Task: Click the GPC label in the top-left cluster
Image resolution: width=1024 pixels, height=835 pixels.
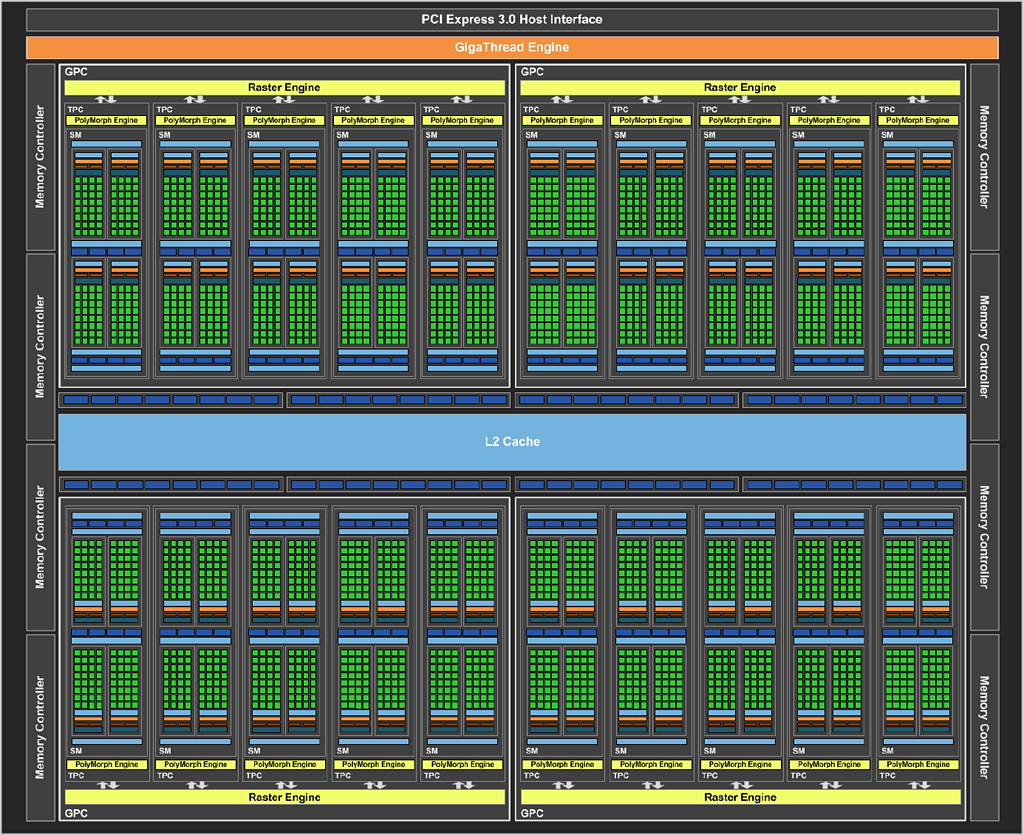Action: [76, 72]
